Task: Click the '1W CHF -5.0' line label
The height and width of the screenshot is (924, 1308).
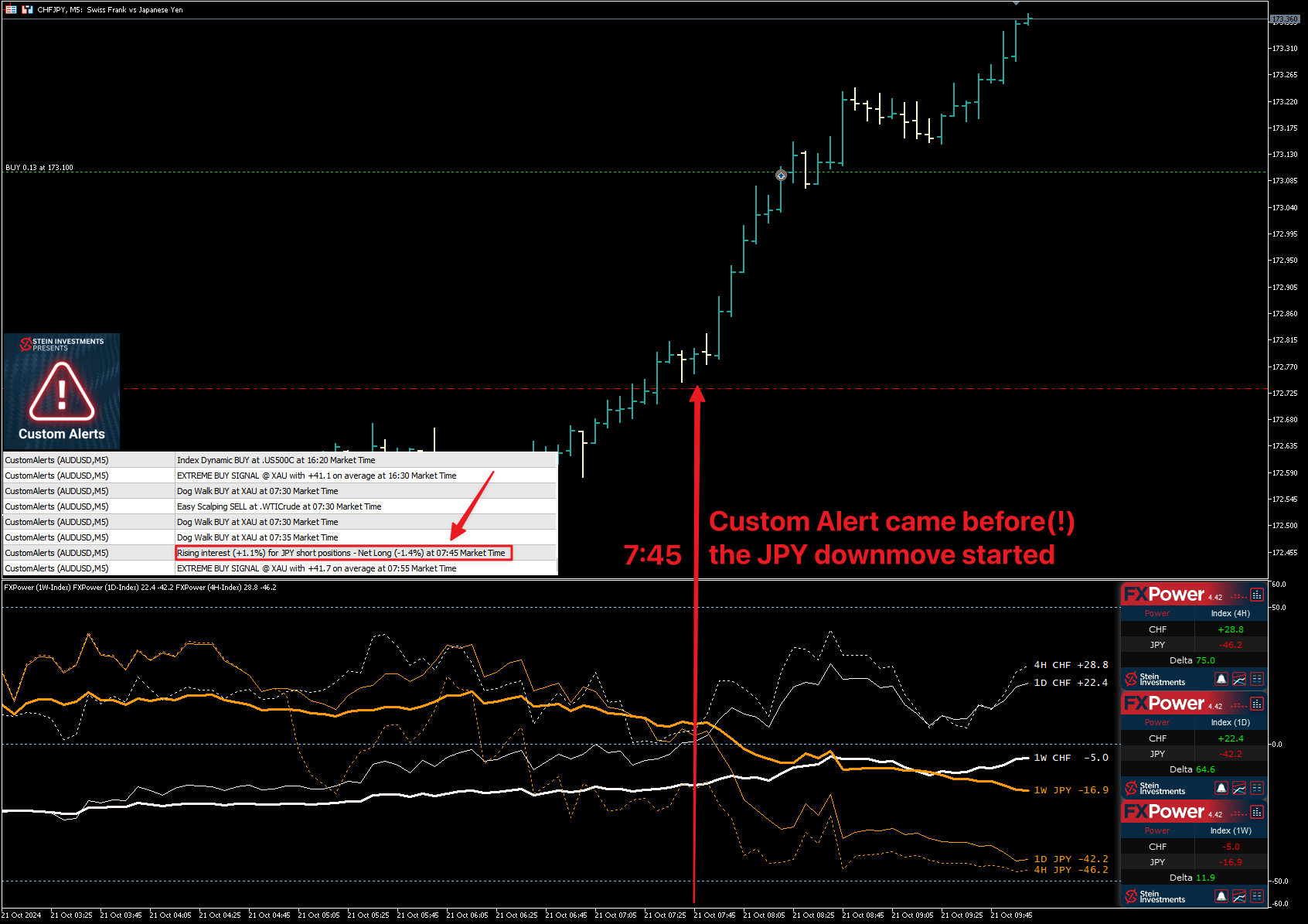Action: (1071, 758)
